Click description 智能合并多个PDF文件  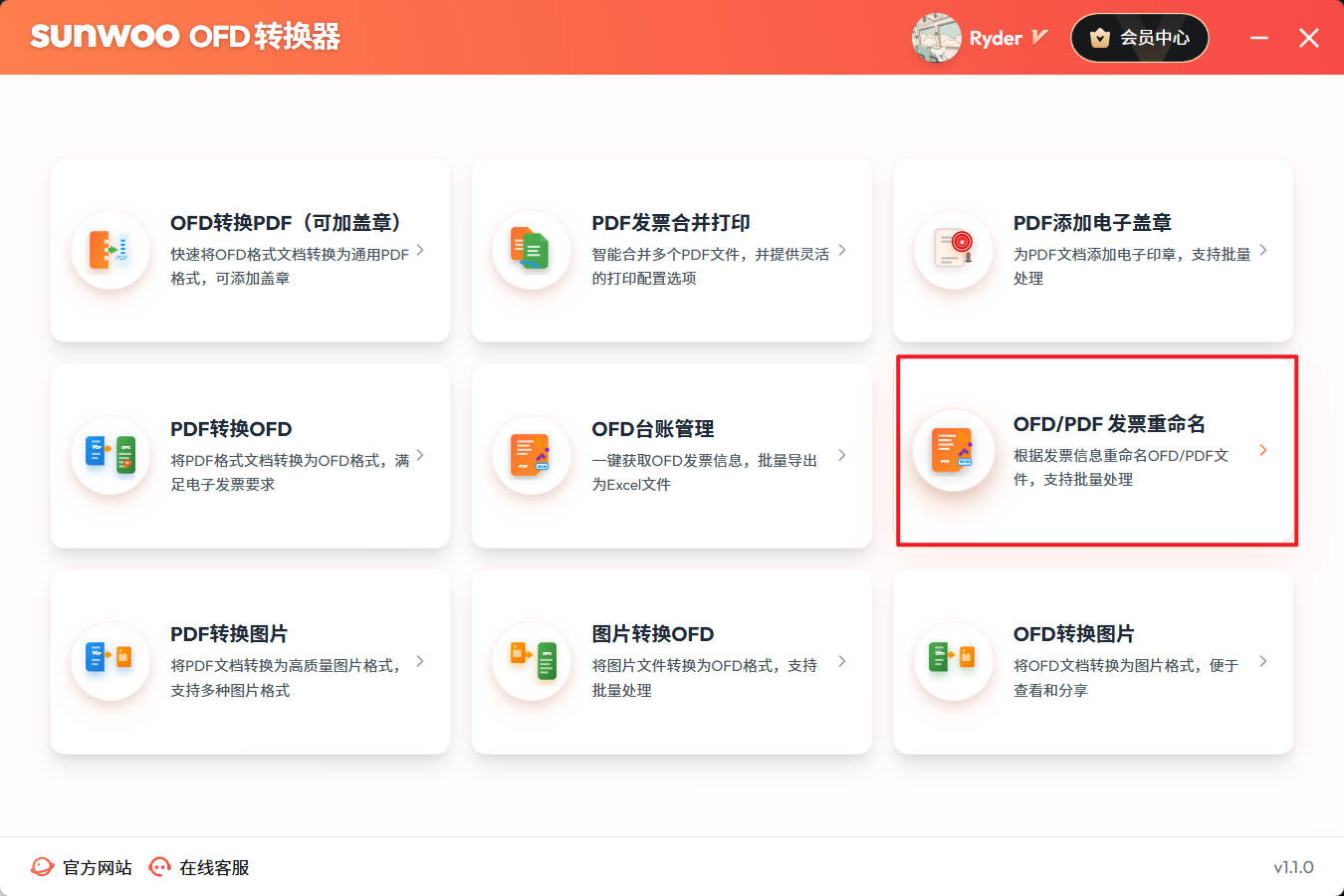pyautogui.click(x=710, y=267)
